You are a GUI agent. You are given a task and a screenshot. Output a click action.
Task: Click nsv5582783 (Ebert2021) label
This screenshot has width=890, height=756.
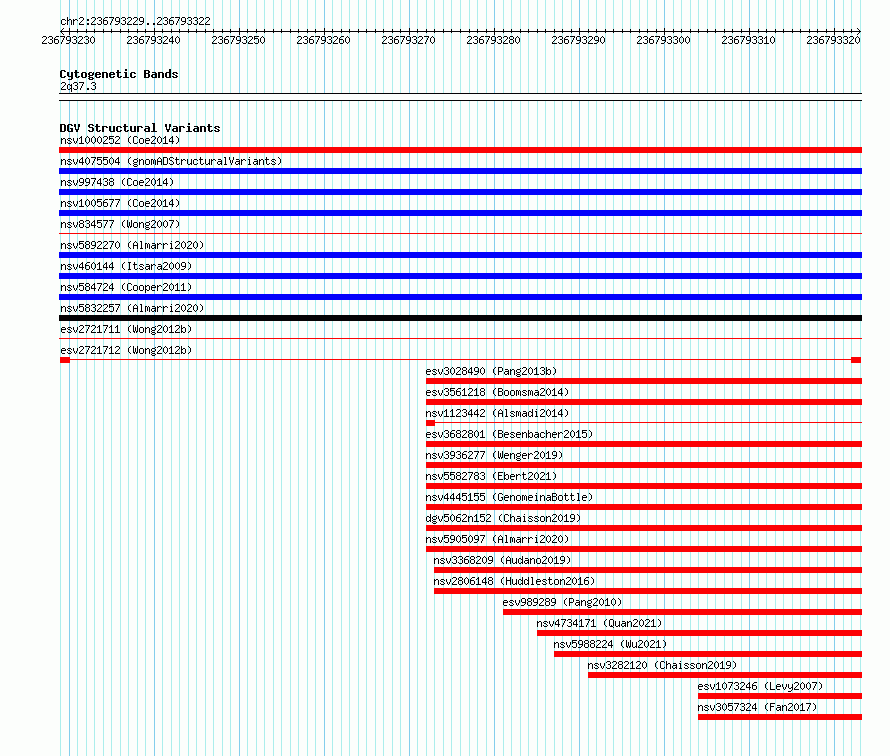click(x=491, y=476)
